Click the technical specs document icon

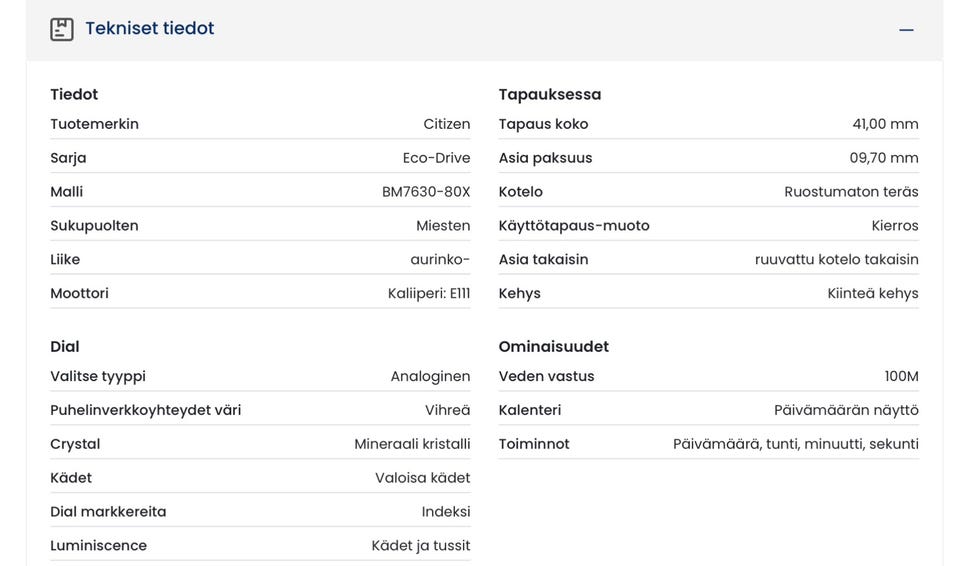[x=62, y=29]
